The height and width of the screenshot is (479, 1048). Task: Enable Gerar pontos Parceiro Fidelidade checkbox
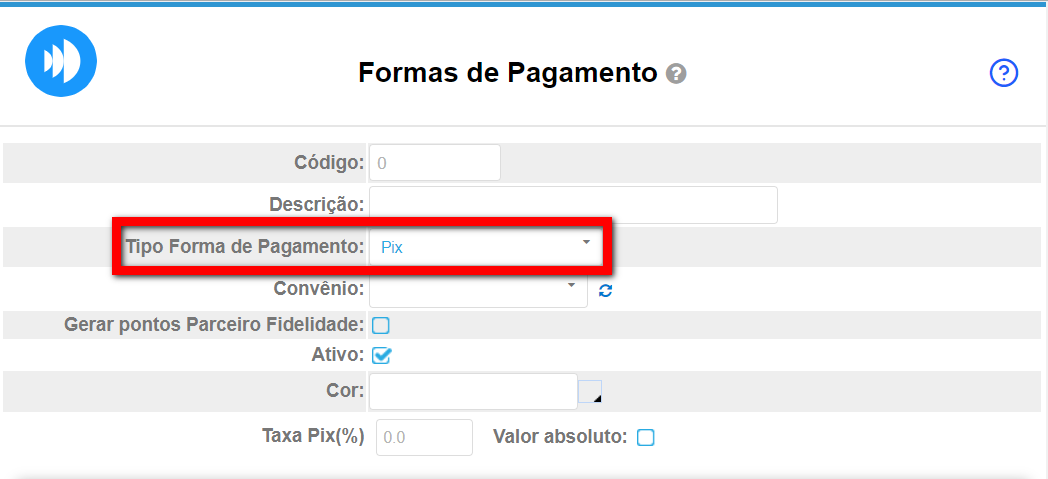click(381, 325)
